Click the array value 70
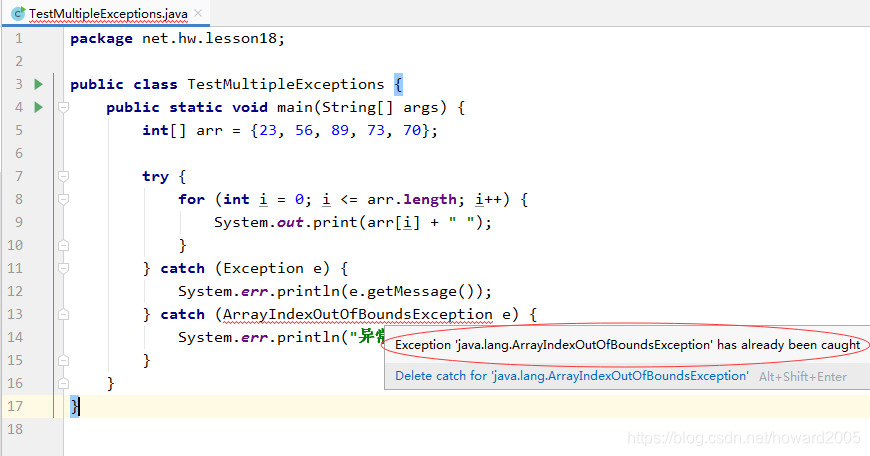870x456 pixels. pos(412,130)
